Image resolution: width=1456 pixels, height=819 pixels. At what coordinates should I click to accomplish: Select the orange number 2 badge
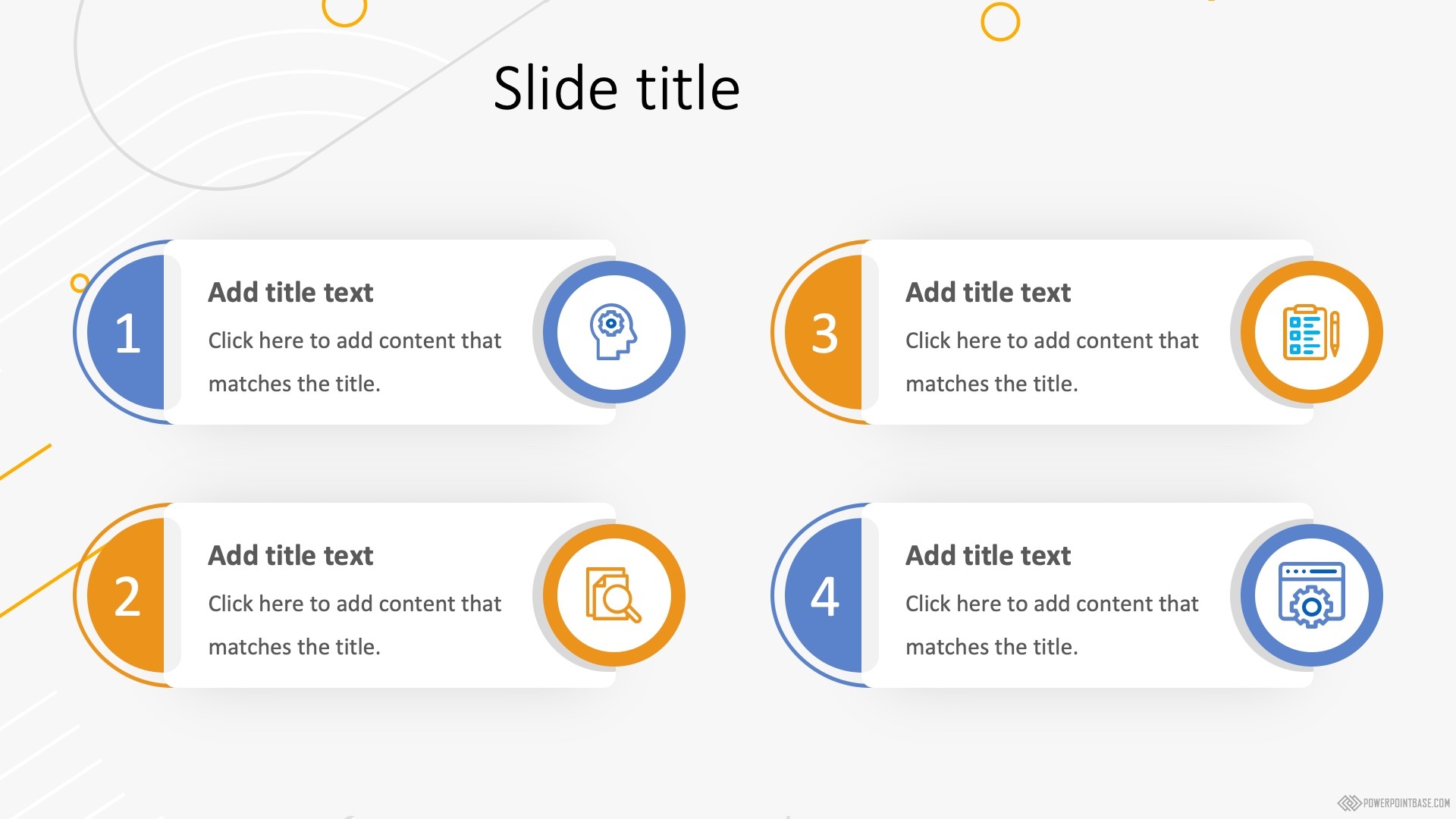pyautogui.click(x=127, y=596)
